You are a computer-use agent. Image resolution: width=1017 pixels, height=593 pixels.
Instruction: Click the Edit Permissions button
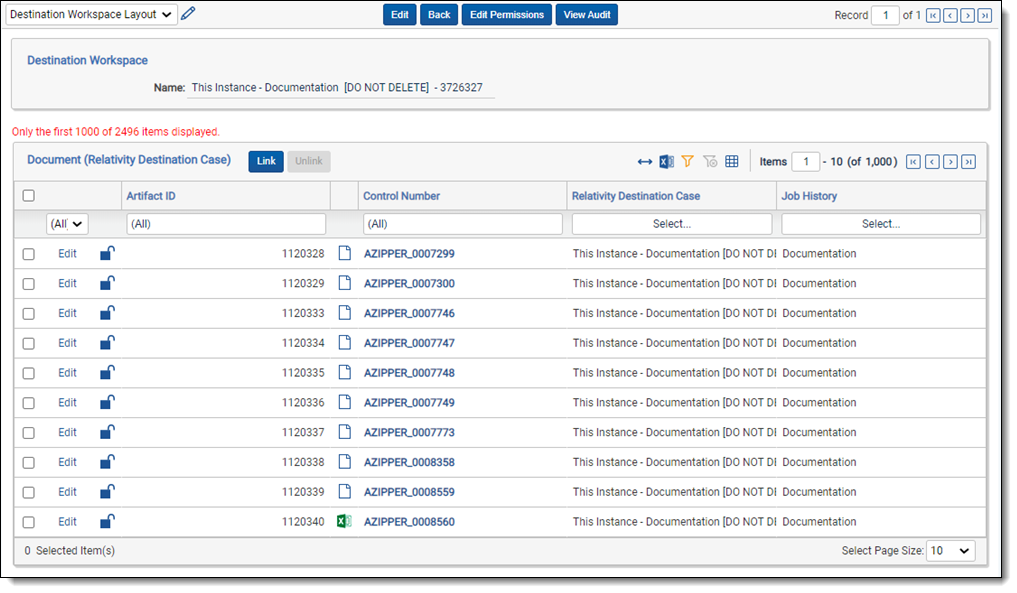coord(506,15)
